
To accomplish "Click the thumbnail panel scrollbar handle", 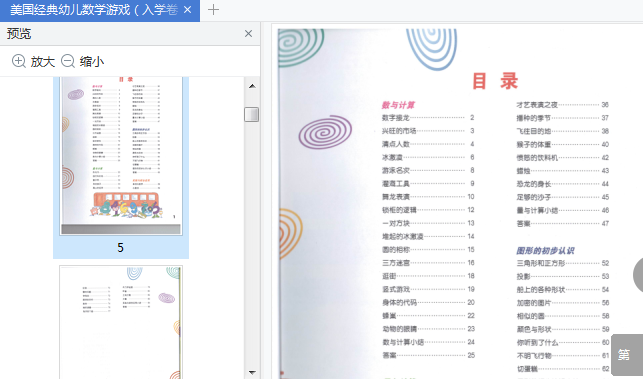I will pyautogui.click(x=252, y=114).
